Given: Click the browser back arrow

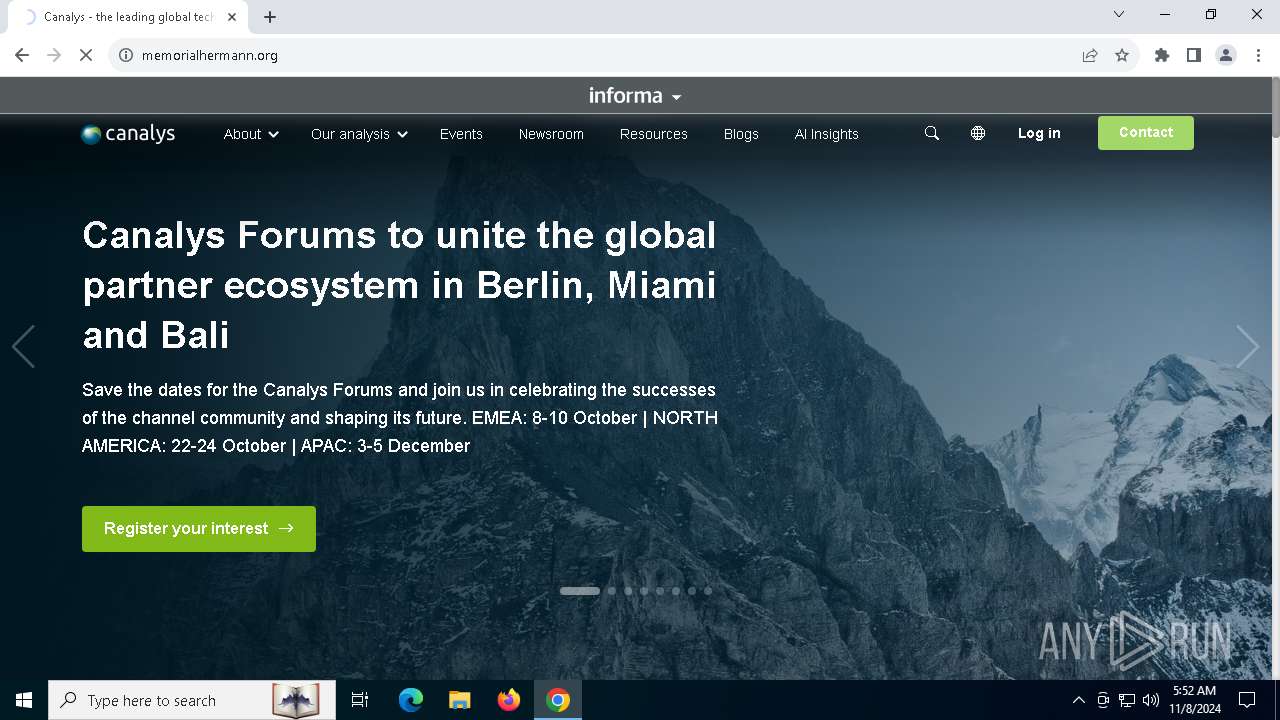Looking at the screenshot, I should [x=22, y=55].
